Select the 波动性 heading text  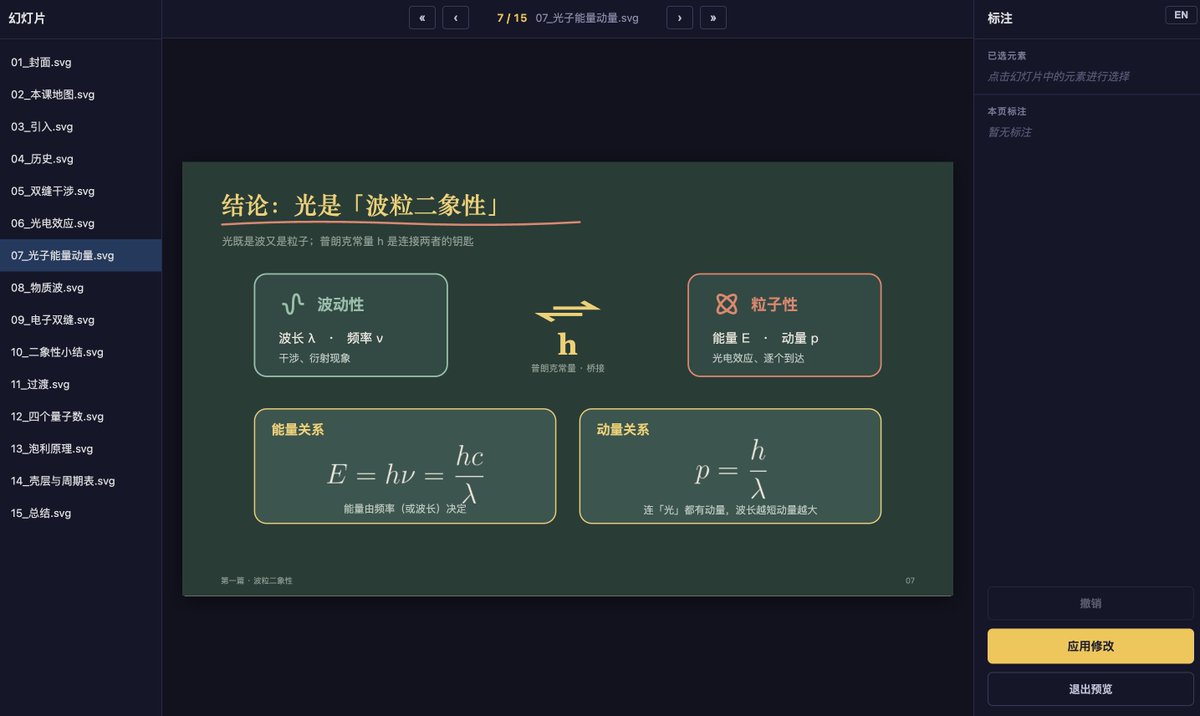(x=341, y=304)
